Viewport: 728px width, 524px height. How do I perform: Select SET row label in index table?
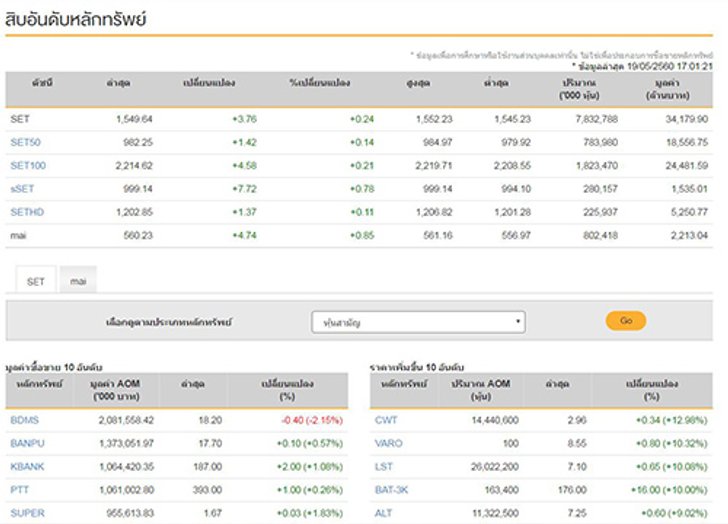(x=20, y=119)
